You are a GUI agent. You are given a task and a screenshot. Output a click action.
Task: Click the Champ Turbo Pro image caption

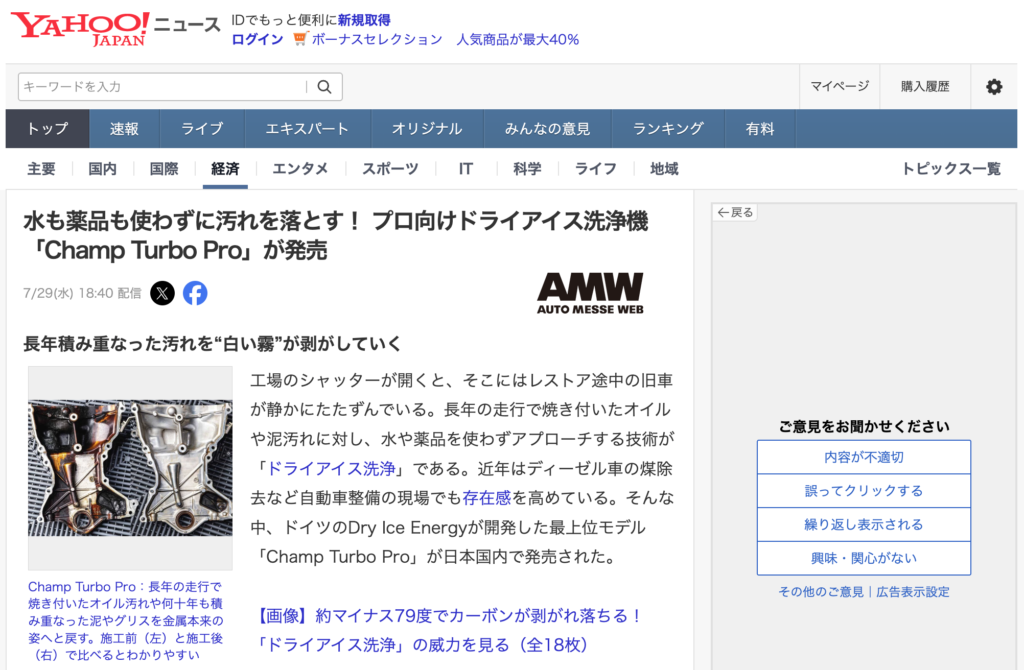tap(125, 620)
